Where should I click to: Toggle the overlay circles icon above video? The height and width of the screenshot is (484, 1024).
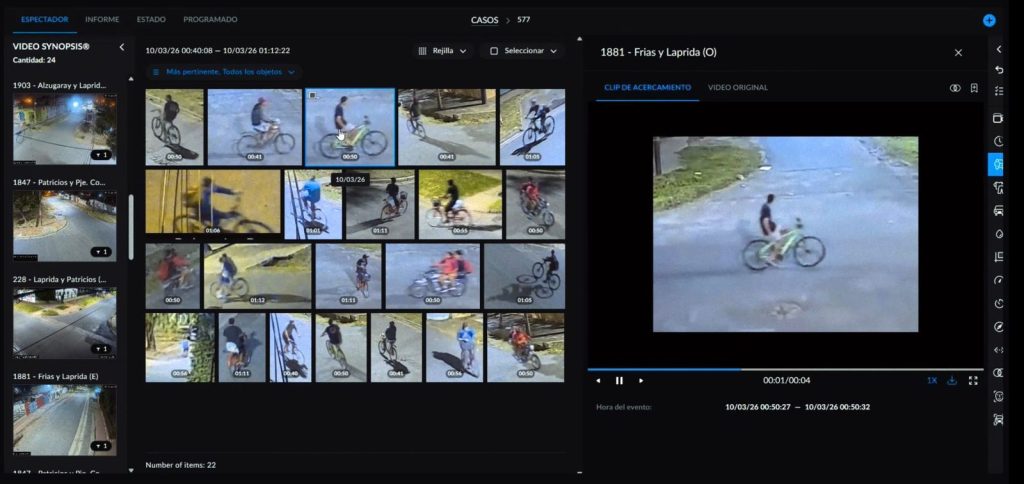[x=954, y=88]
